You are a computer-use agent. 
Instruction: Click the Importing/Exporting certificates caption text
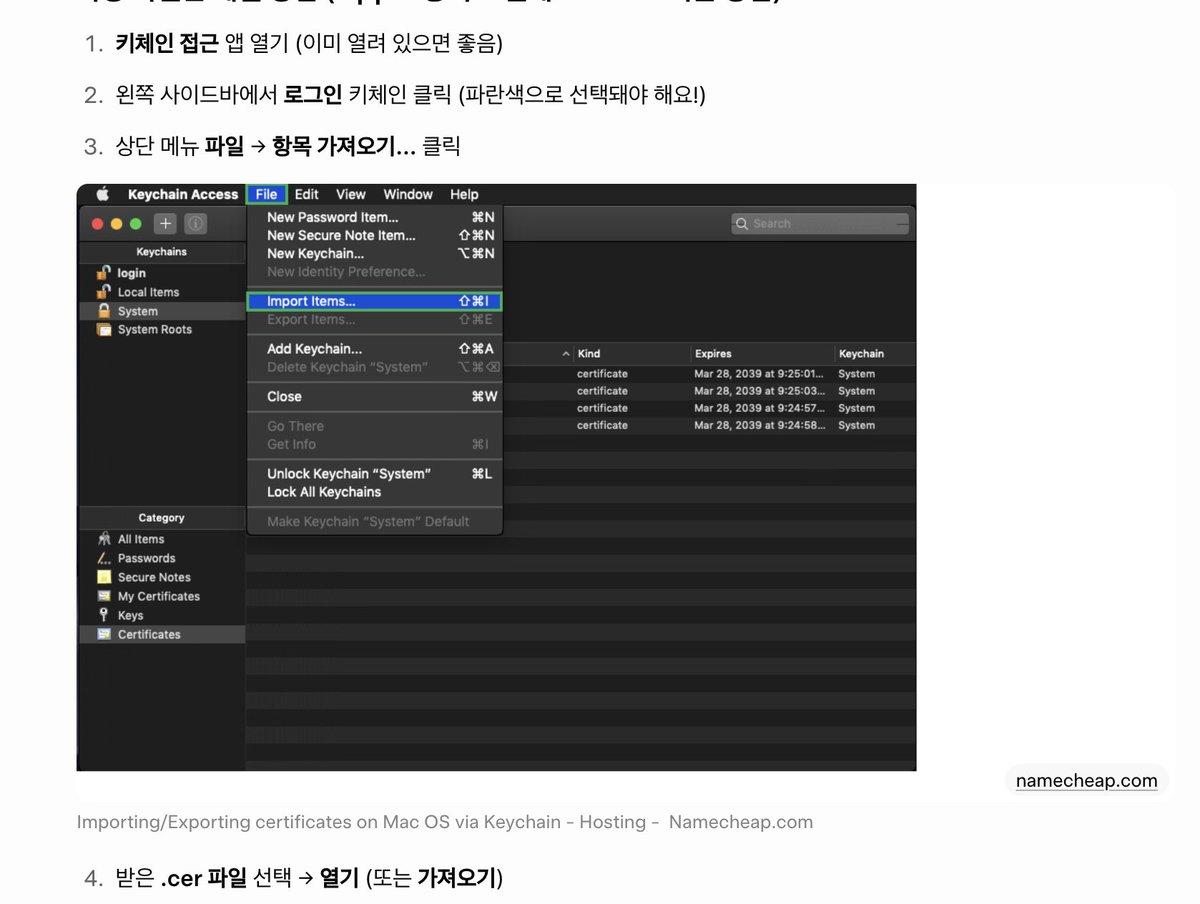445,822
